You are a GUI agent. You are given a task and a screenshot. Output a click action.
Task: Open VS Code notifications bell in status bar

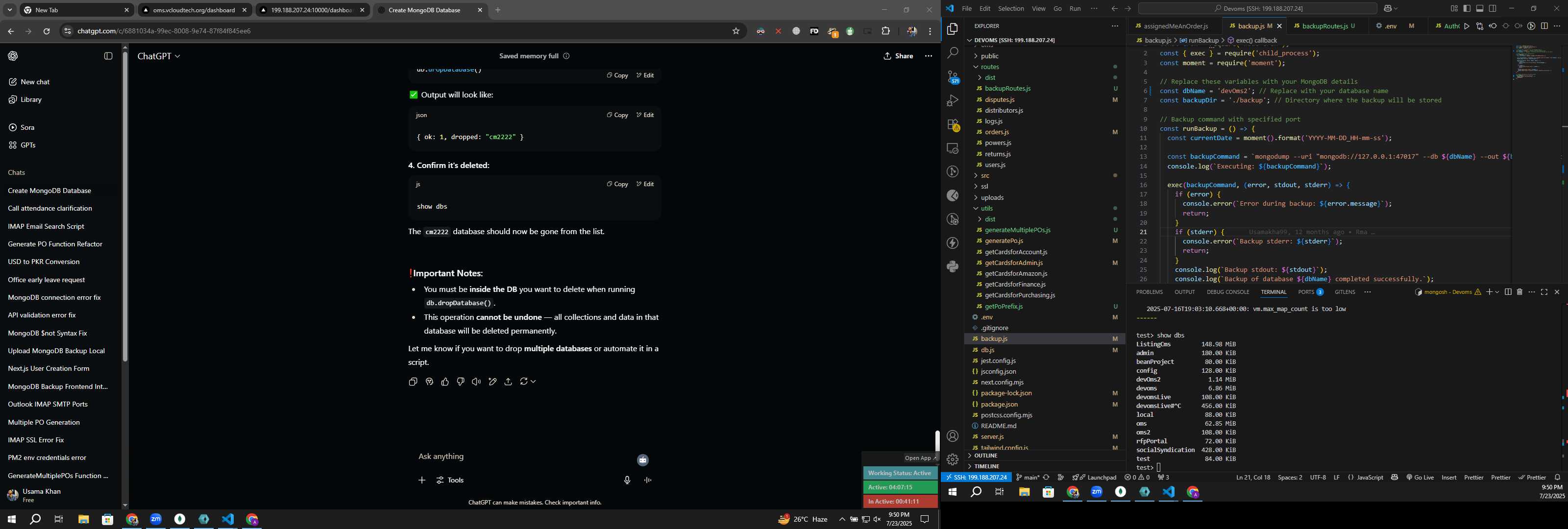point(1558,477)
